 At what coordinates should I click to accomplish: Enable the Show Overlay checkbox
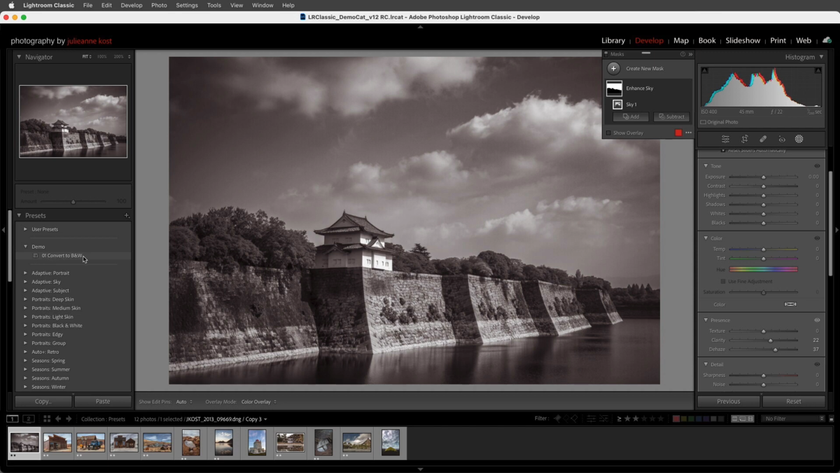point(608,132)
